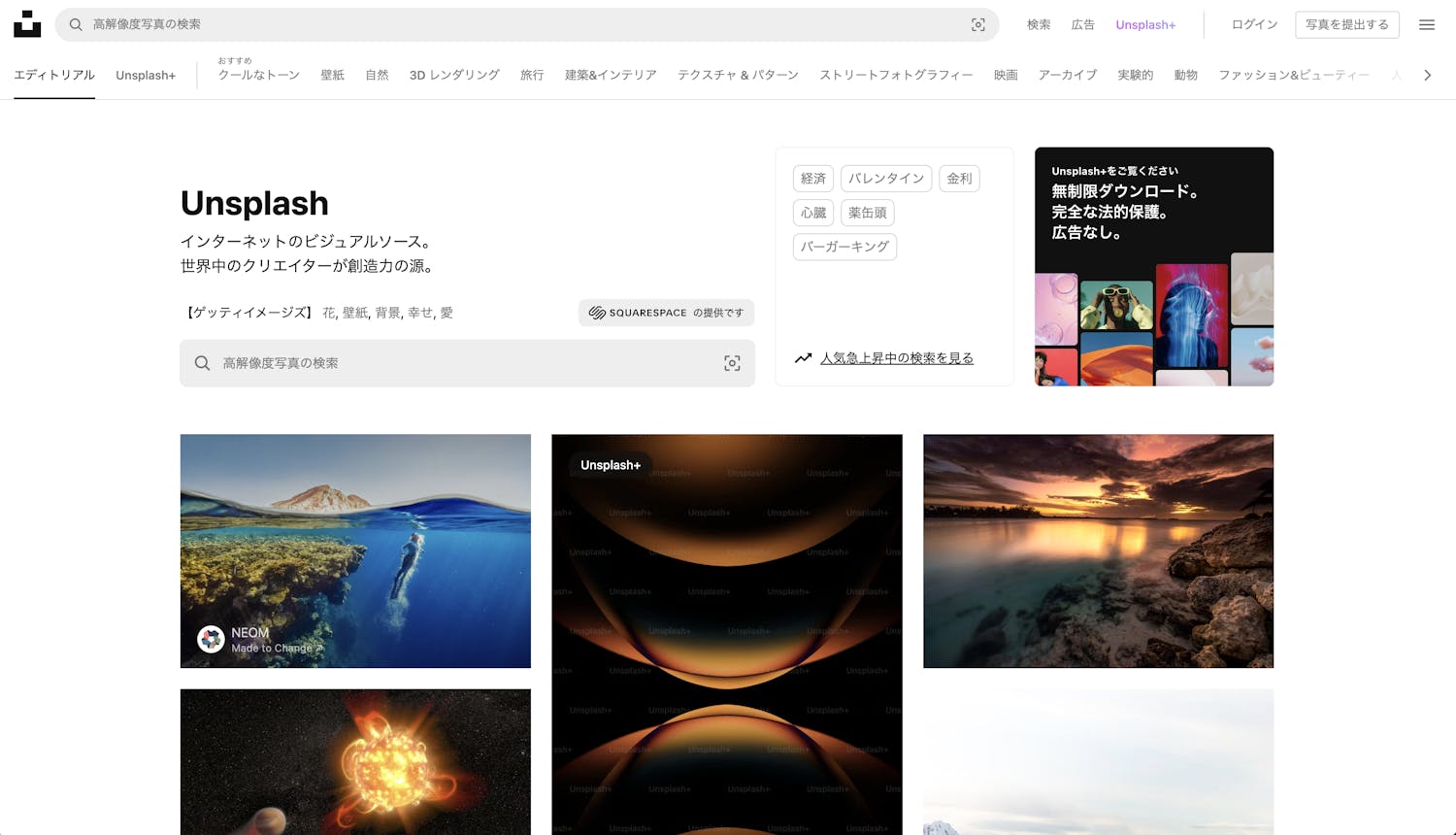Click the trending arrow icon
The height and width of the screenshot is (835, 1456).
[x=803, y=358]
